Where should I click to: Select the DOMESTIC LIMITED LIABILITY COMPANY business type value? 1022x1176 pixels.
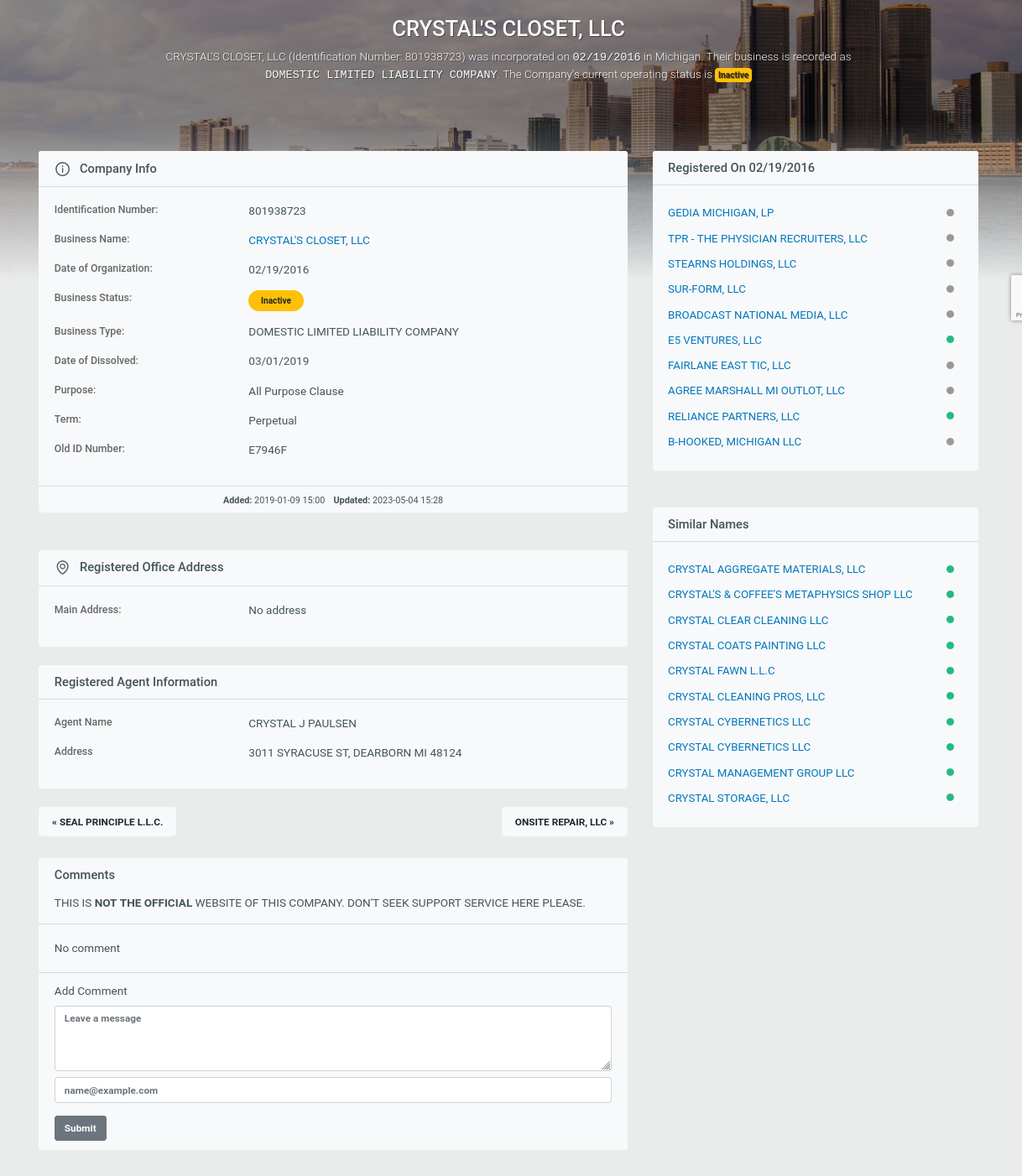click(x=353, y=331)
